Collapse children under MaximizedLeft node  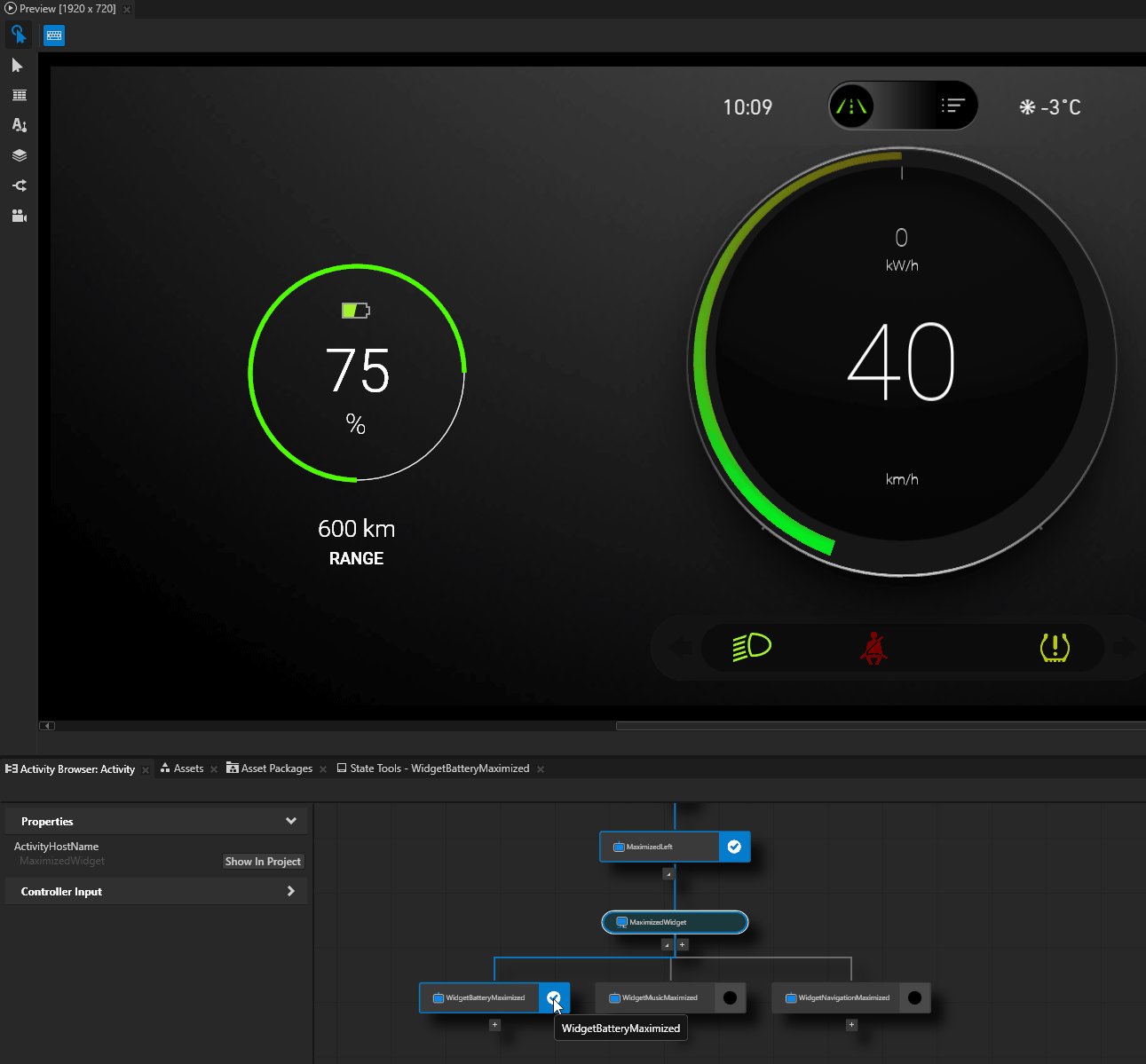click(x=668, y=873)
